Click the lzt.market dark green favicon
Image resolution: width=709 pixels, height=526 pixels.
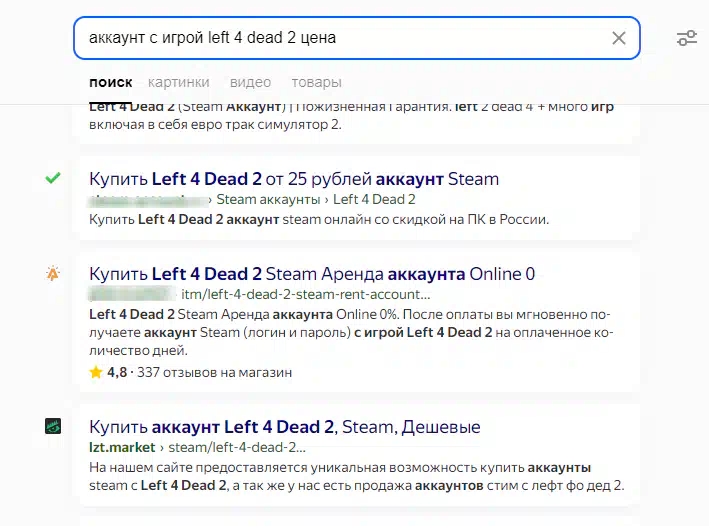click(x=53, y=426)
